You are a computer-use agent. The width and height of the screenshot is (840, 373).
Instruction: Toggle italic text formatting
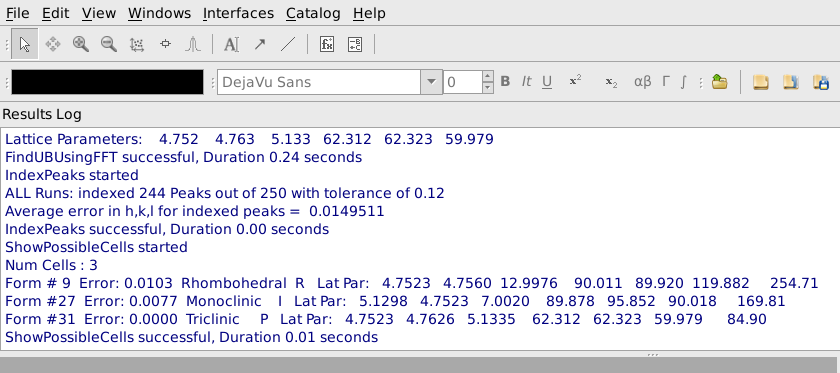527,82
